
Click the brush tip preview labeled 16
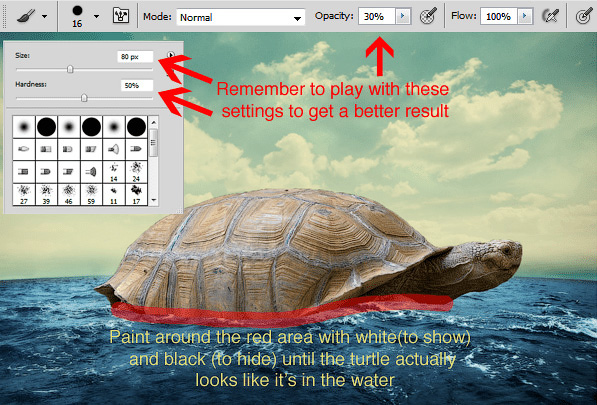tap(77, 16)
